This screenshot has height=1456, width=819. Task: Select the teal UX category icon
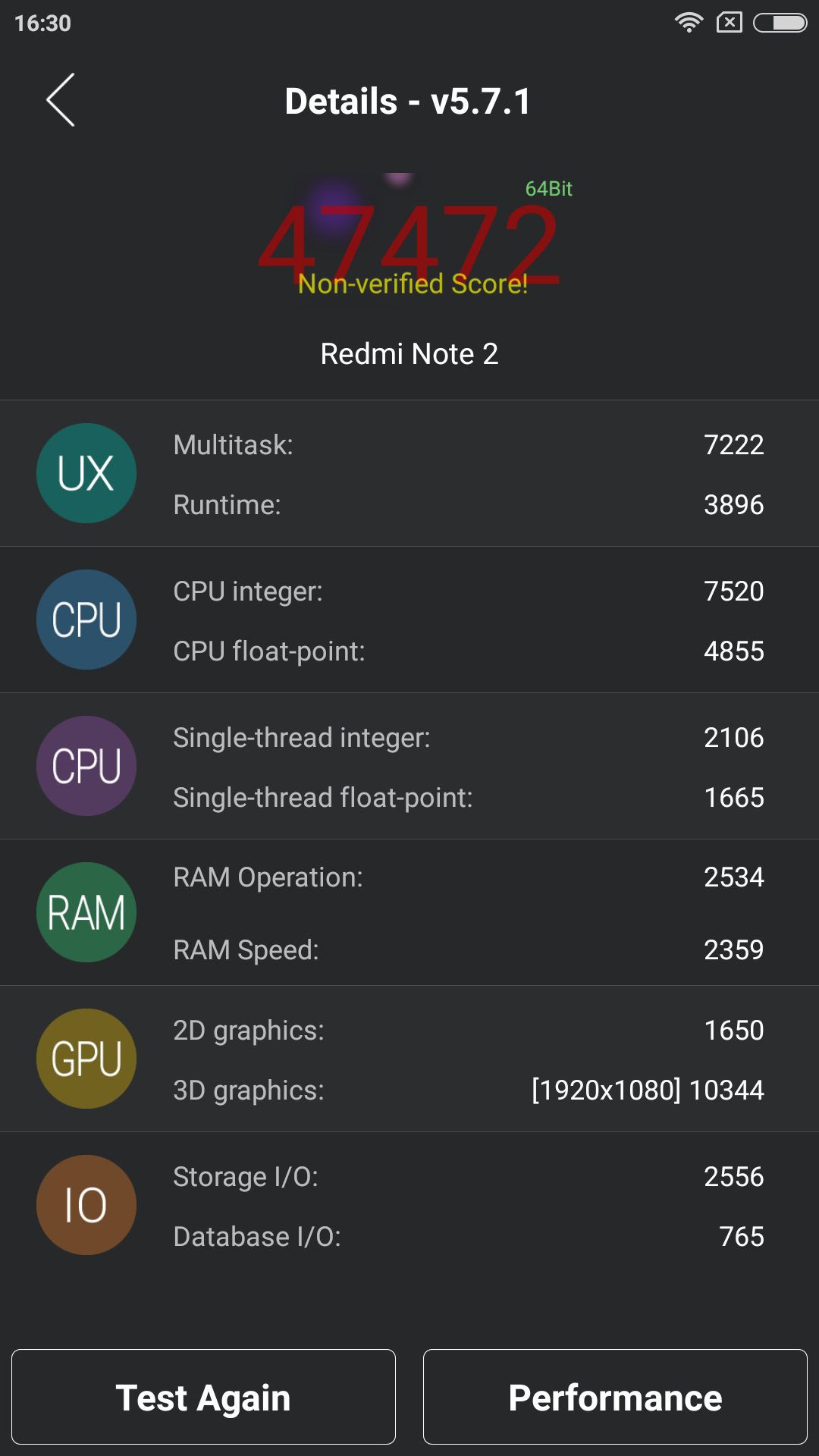pos(86,473)
